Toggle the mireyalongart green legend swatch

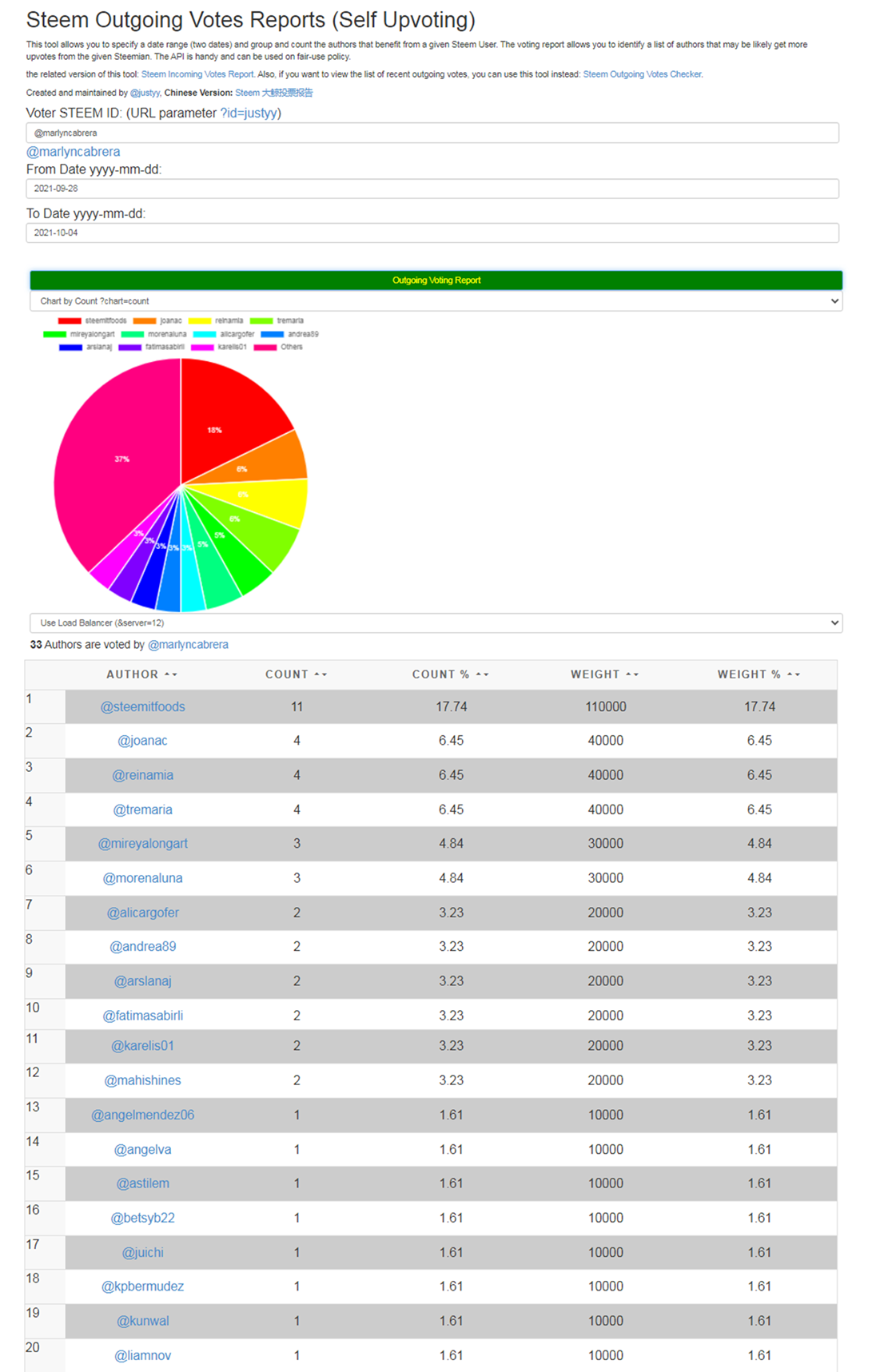click(54, 334)
